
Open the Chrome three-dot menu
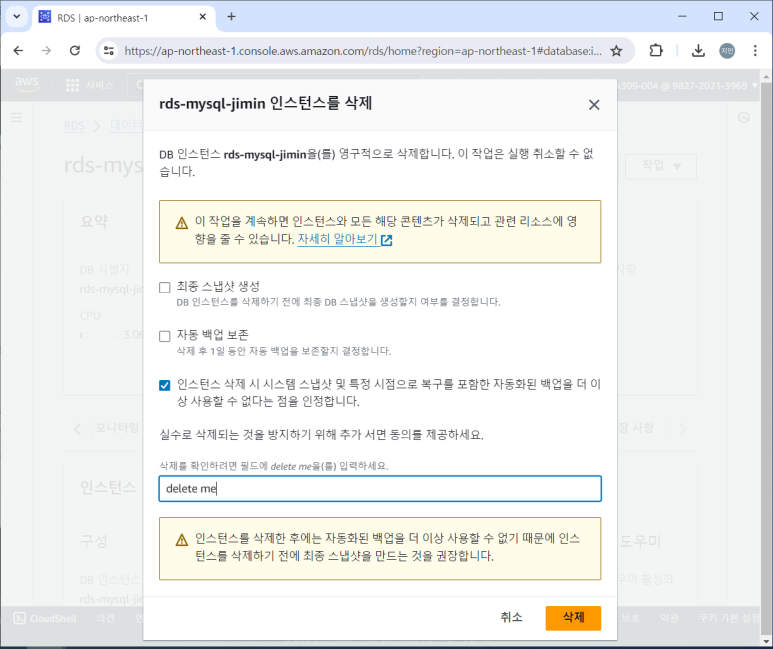coord(755,51)
